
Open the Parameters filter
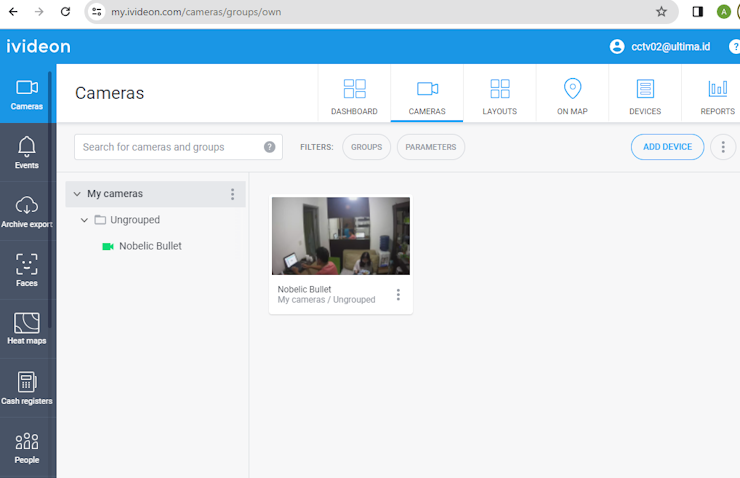(x=431, y=147)
